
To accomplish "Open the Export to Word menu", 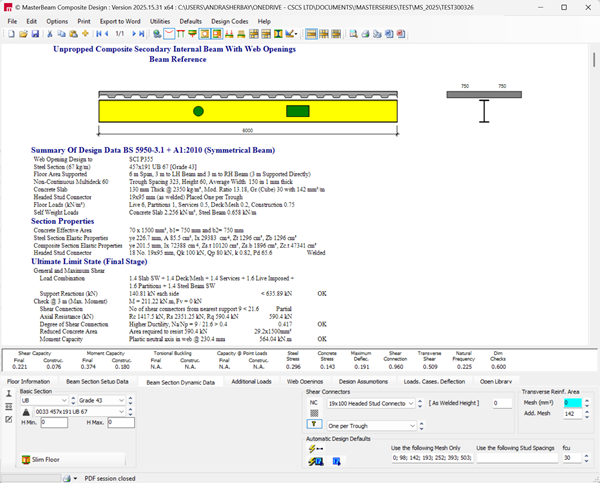I will pos(120,21).
